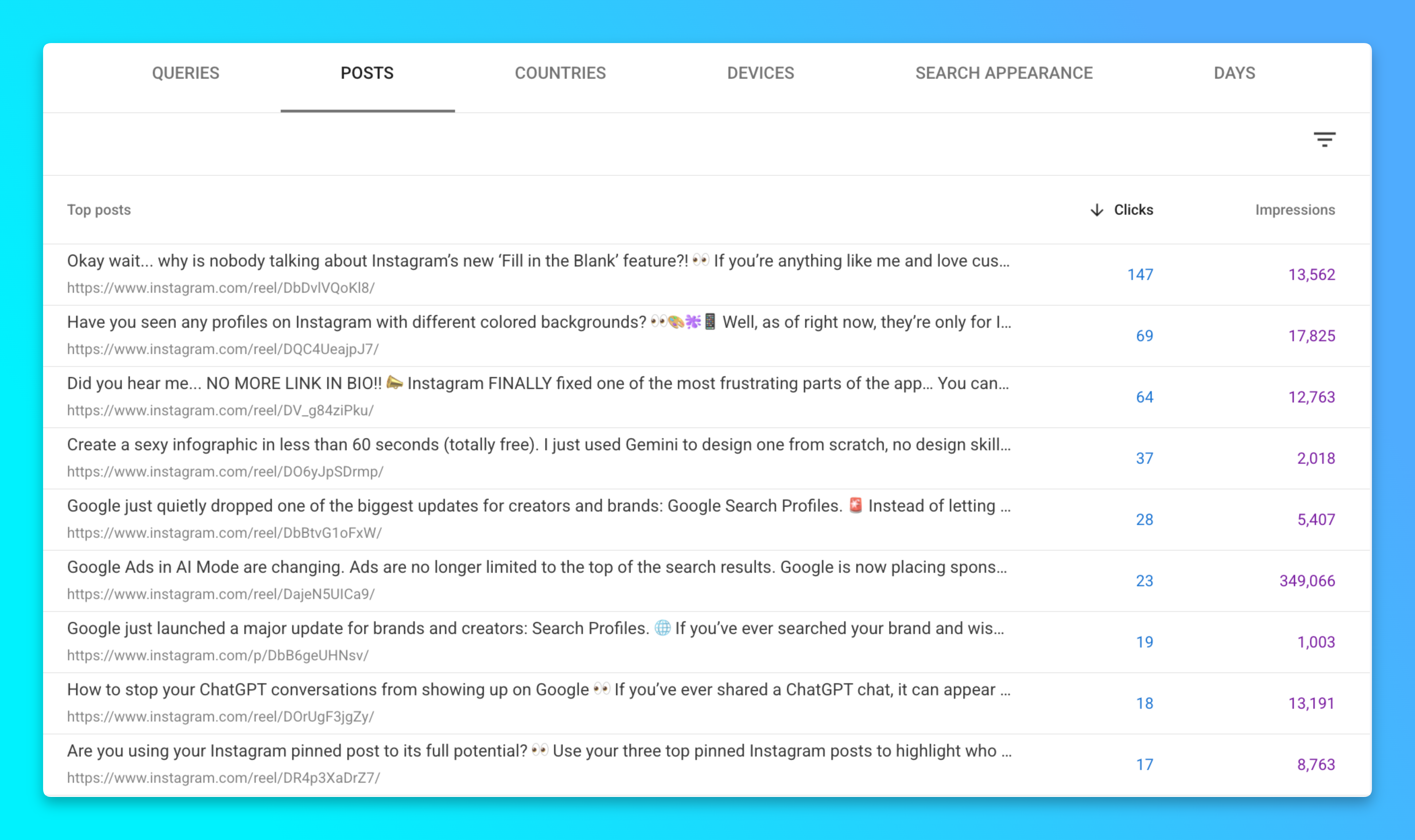Screen dimensions: 1415x840
Task: Click the 17,825 impressions value
Action: tap(1311, 336)
